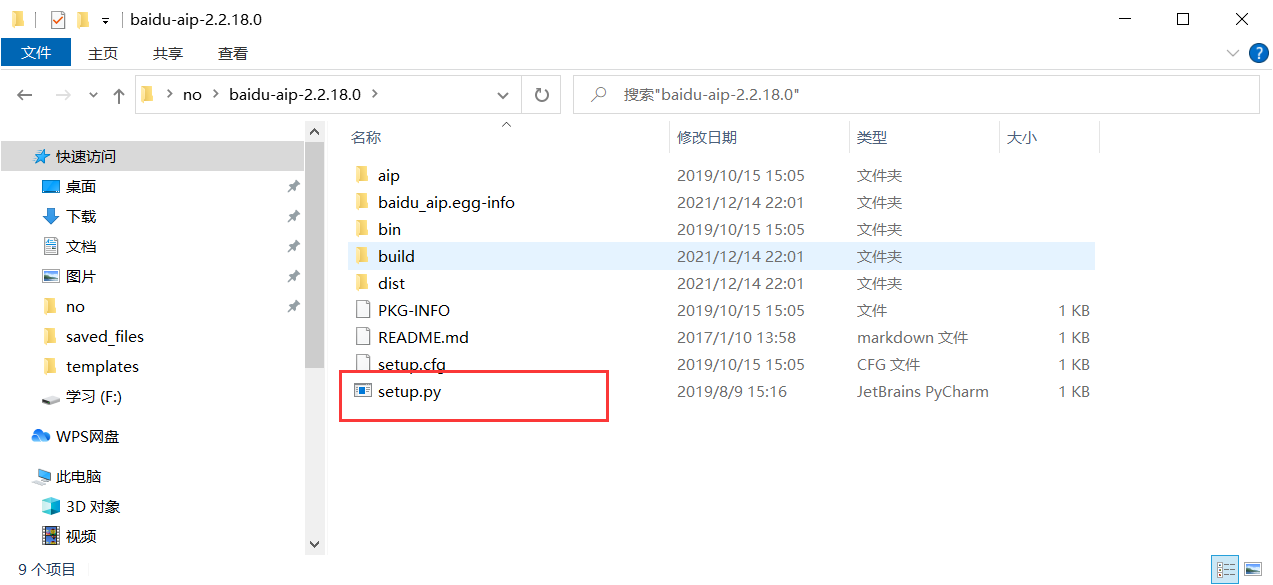
Task: Sort by the 修改日期 column header
Action: [x=707, y=138]
